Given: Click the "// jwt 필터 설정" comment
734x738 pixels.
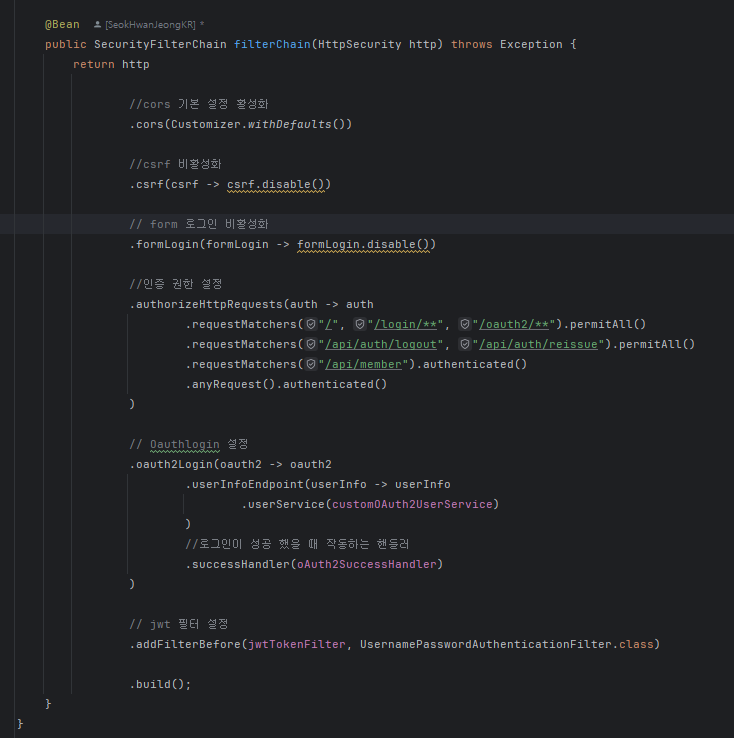Looking at the screenshot, I should pyautogui.click(x=179, y=625).
